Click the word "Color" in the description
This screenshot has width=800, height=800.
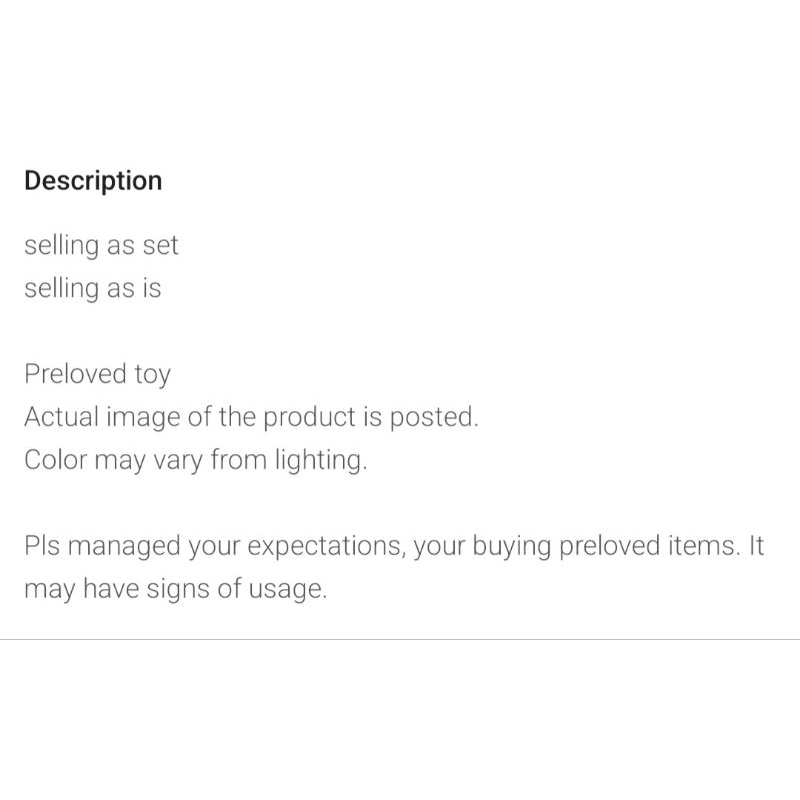(54, 462)
